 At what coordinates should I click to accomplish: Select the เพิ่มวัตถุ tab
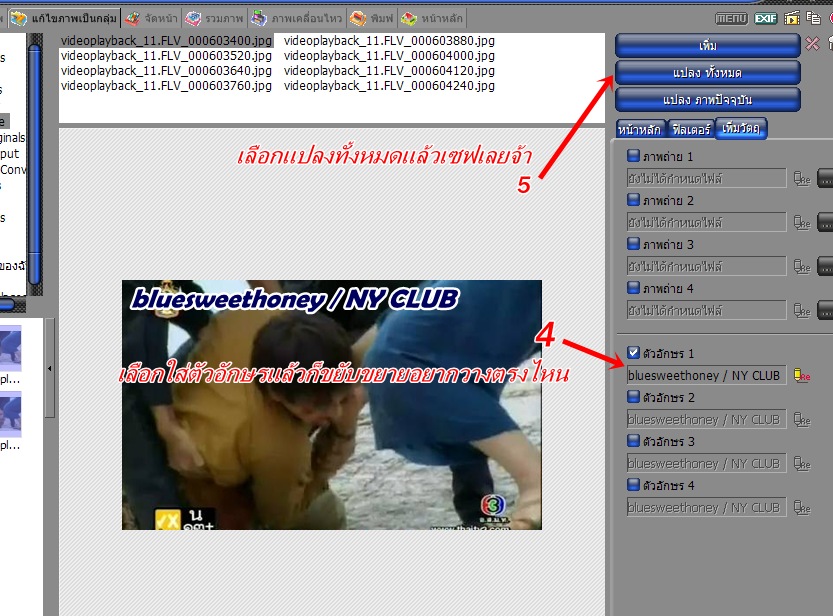[741, 128]
